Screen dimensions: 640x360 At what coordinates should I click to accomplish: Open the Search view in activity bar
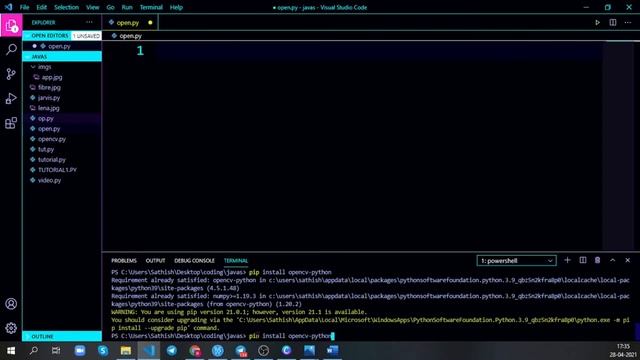coord(11,49)
